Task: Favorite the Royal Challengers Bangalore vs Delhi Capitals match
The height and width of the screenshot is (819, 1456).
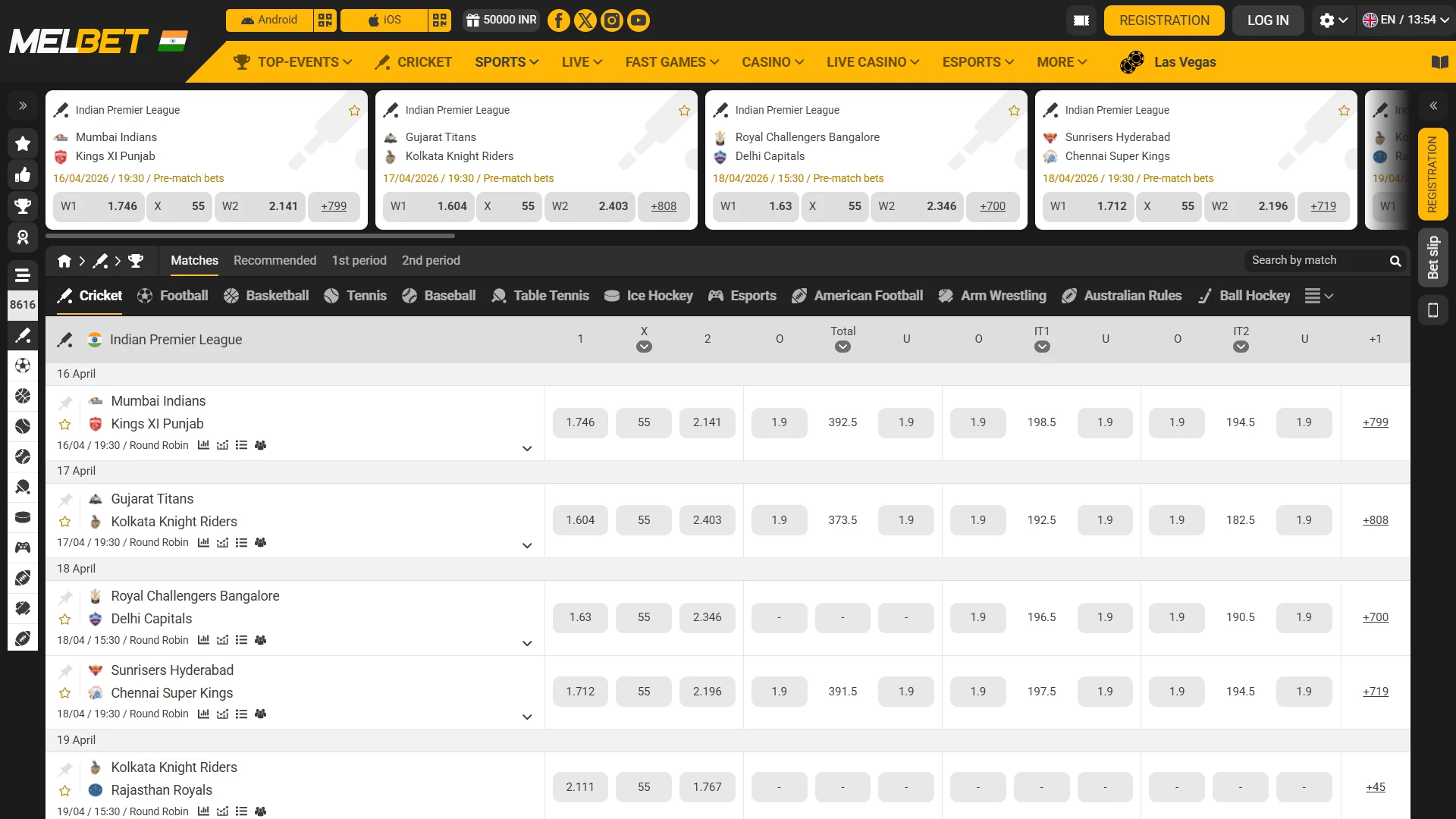Action: [64, 618]
